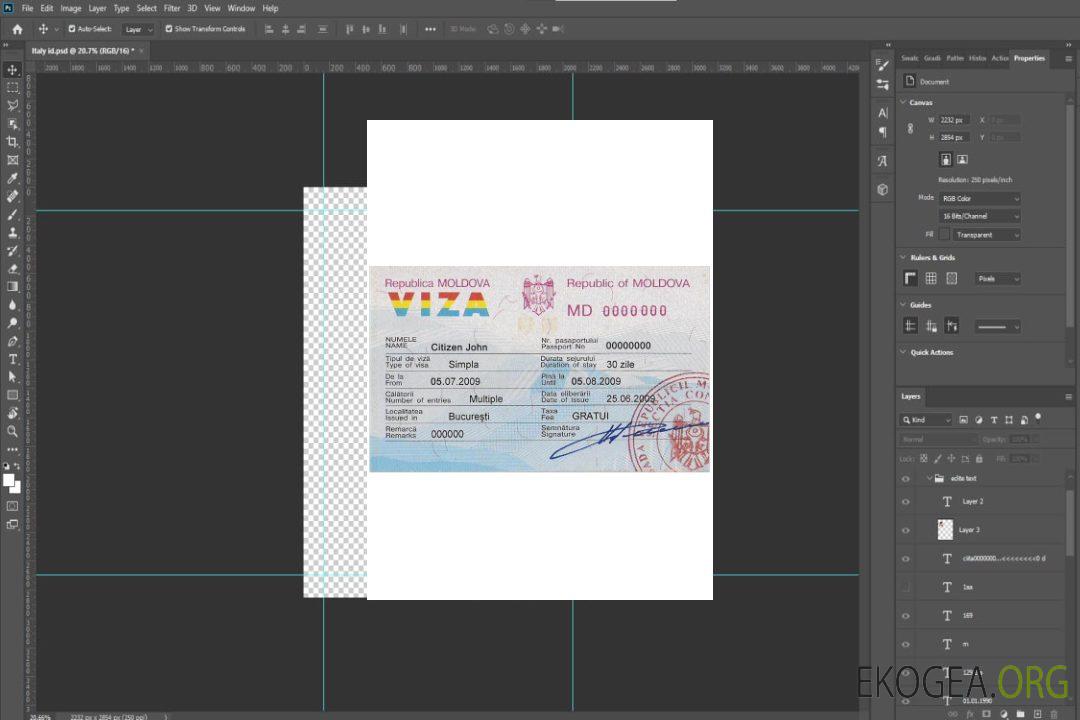
Task: Select the Brush tool
Action: click(12, 214)
